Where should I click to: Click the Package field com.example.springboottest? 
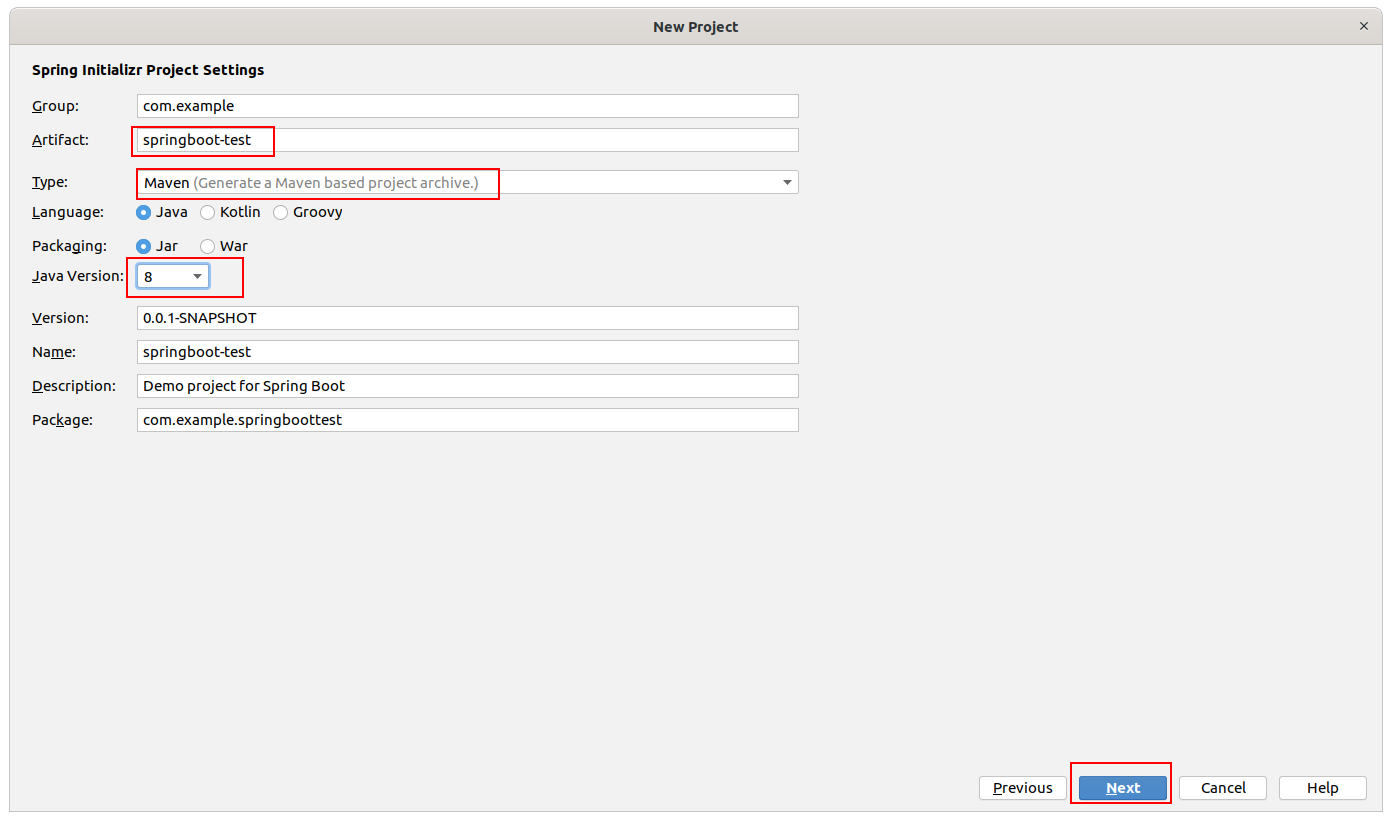click(467, 420)
